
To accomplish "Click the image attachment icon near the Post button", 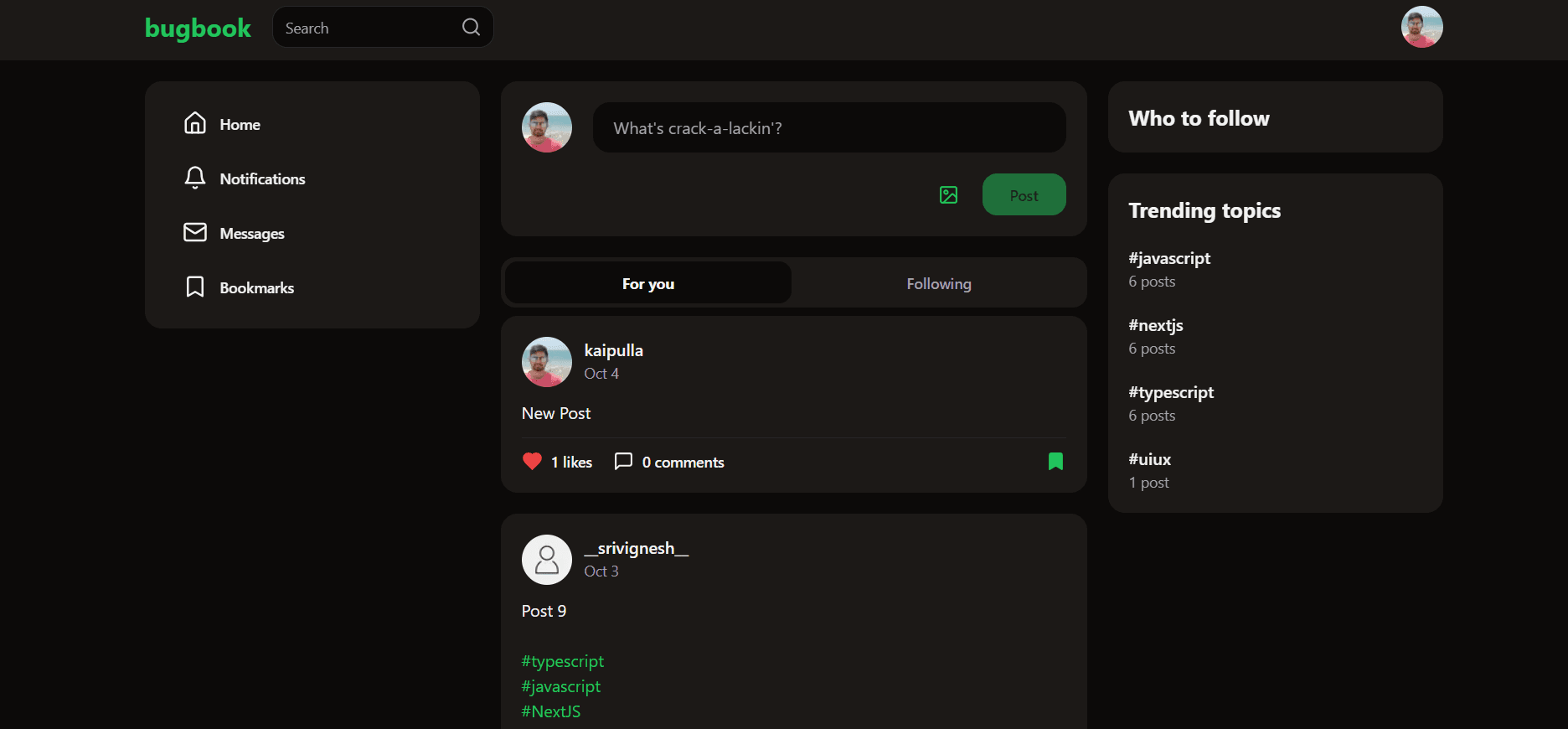I will (948, 194).
